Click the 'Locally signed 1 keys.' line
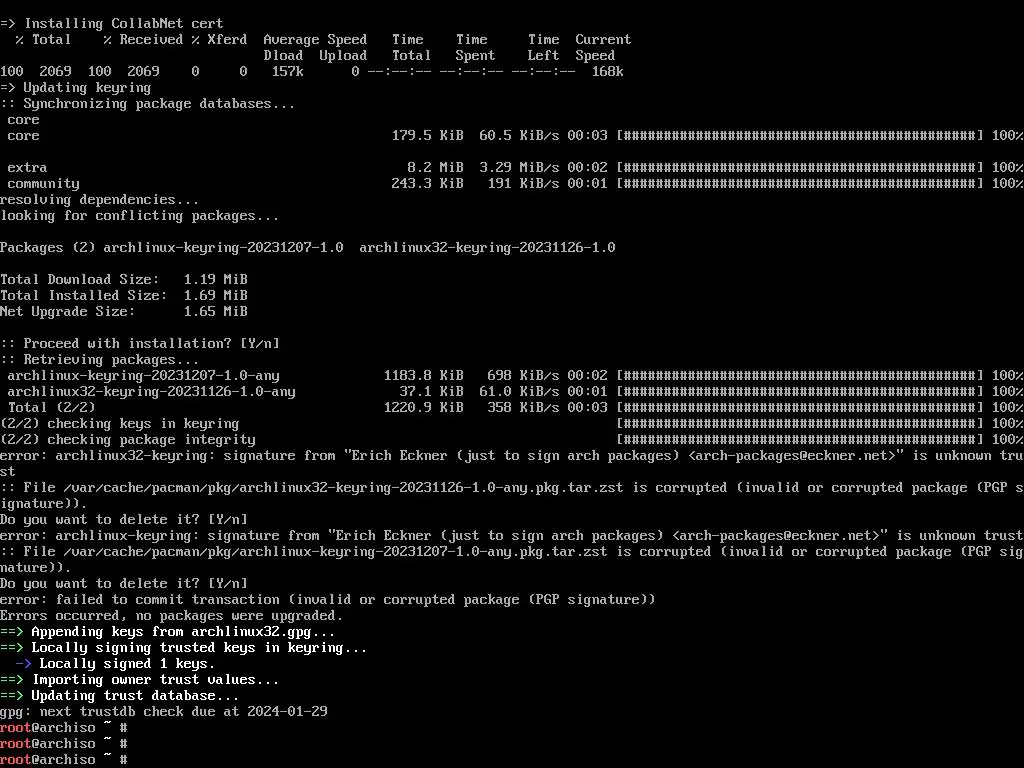The image size is (1024, 768). [x=116, y=664]
